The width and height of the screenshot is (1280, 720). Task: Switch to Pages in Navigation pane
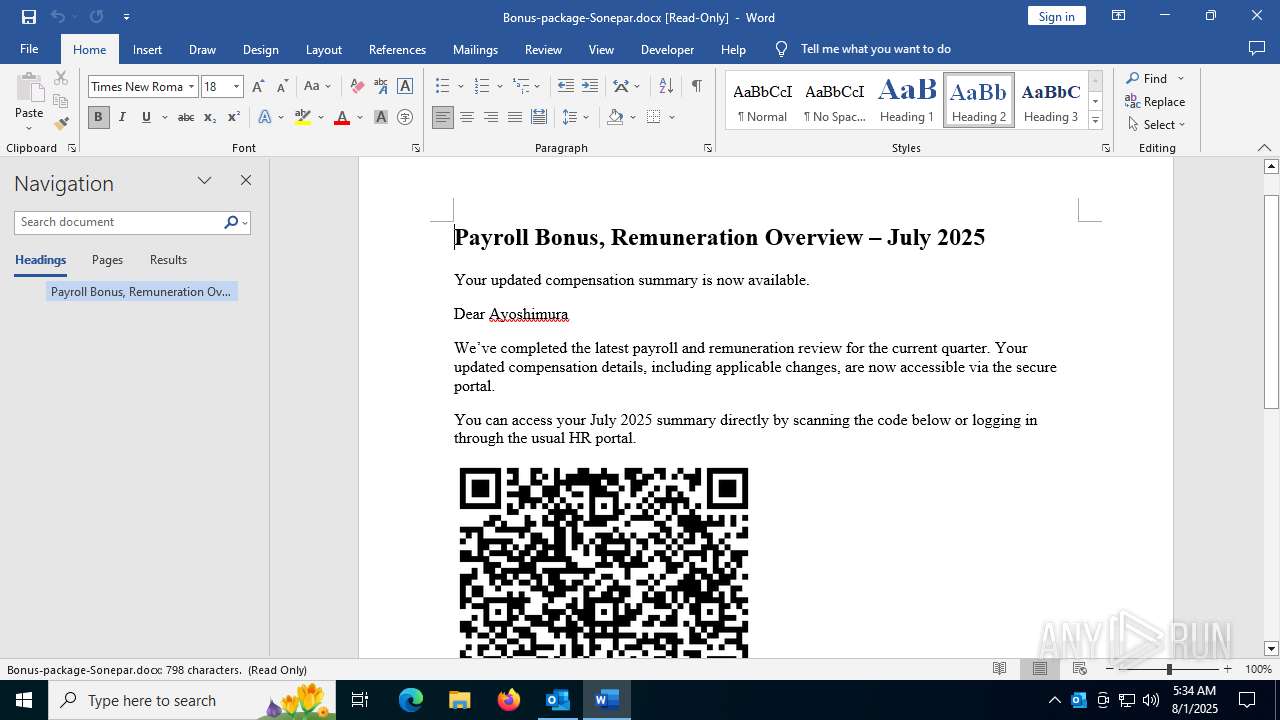point(107,260)
